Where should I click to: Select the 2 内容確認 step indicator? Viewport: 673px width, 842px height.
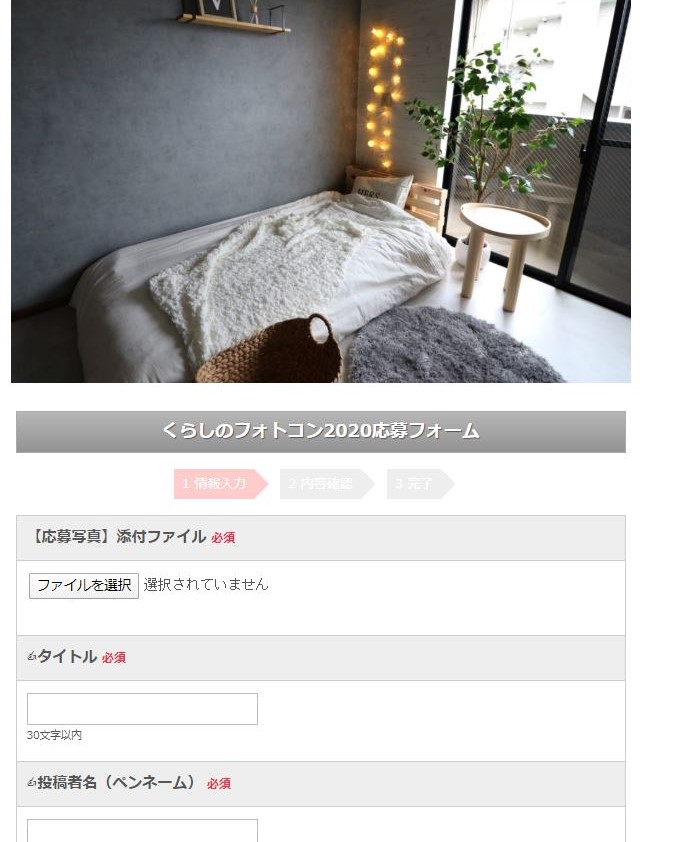point(327,484)
